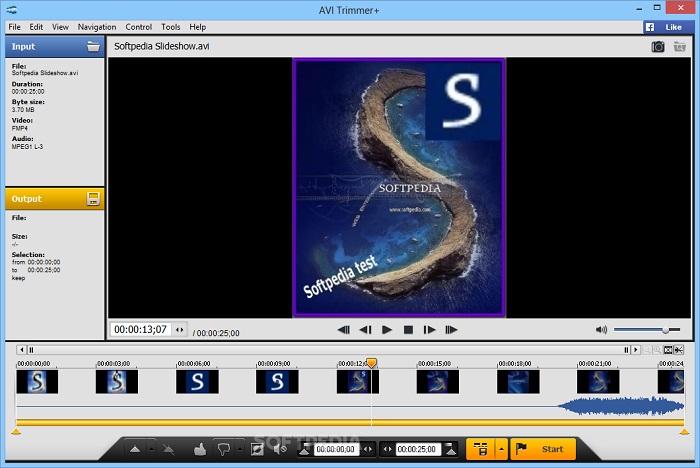700x468 pixels.
Task: Click the timeline zoom-out magnifier
Action: pos(646,350)
